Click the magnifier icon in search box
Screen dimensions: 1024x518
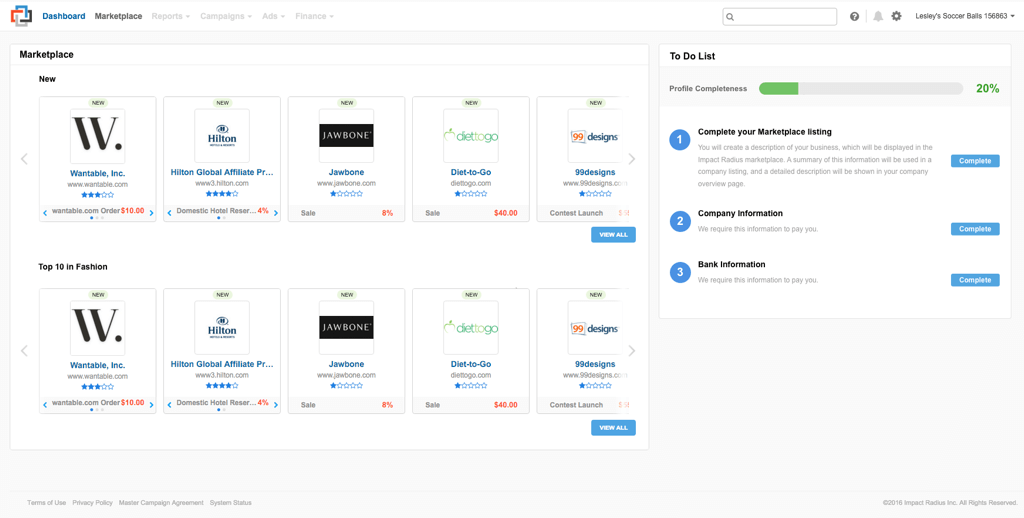tap(731, 17)
